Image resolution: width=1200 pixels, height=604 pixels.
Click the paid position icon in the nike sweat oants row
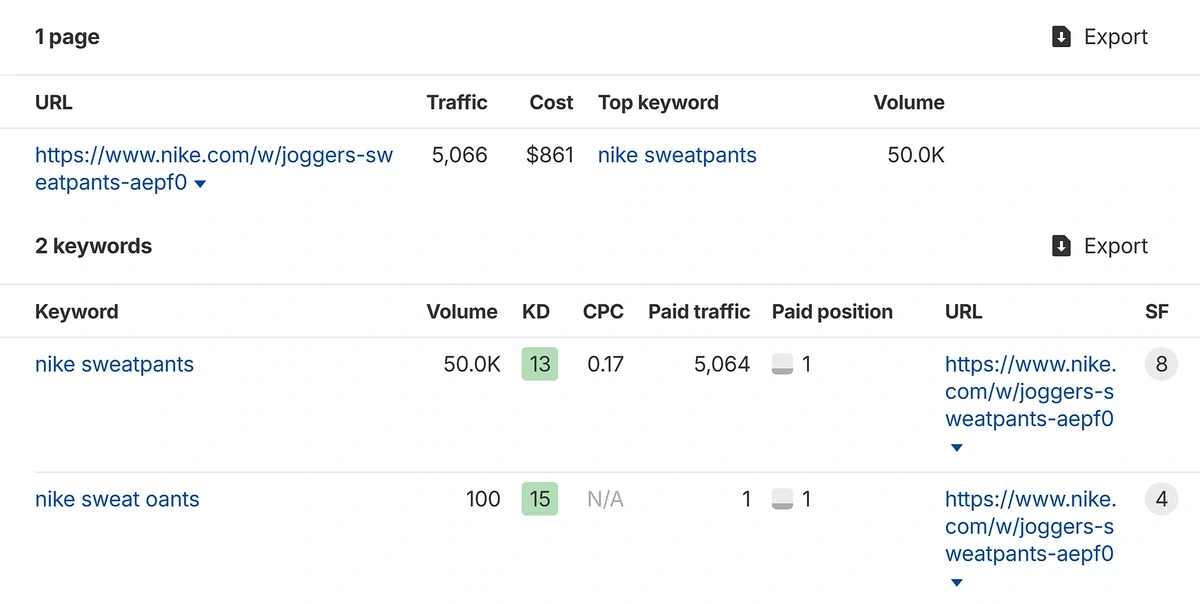tap(782, 499)
